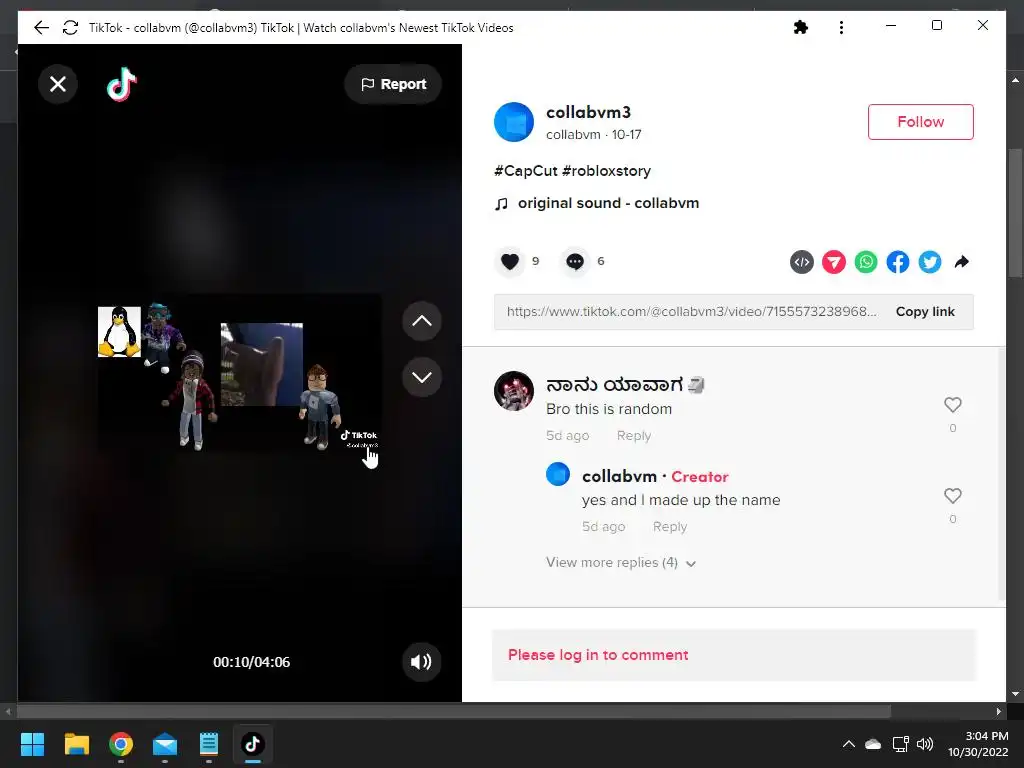The height and width of the screenshot is (768, 1024).
Task: Open collabvm Creator reply avatar
Action: 558,474
